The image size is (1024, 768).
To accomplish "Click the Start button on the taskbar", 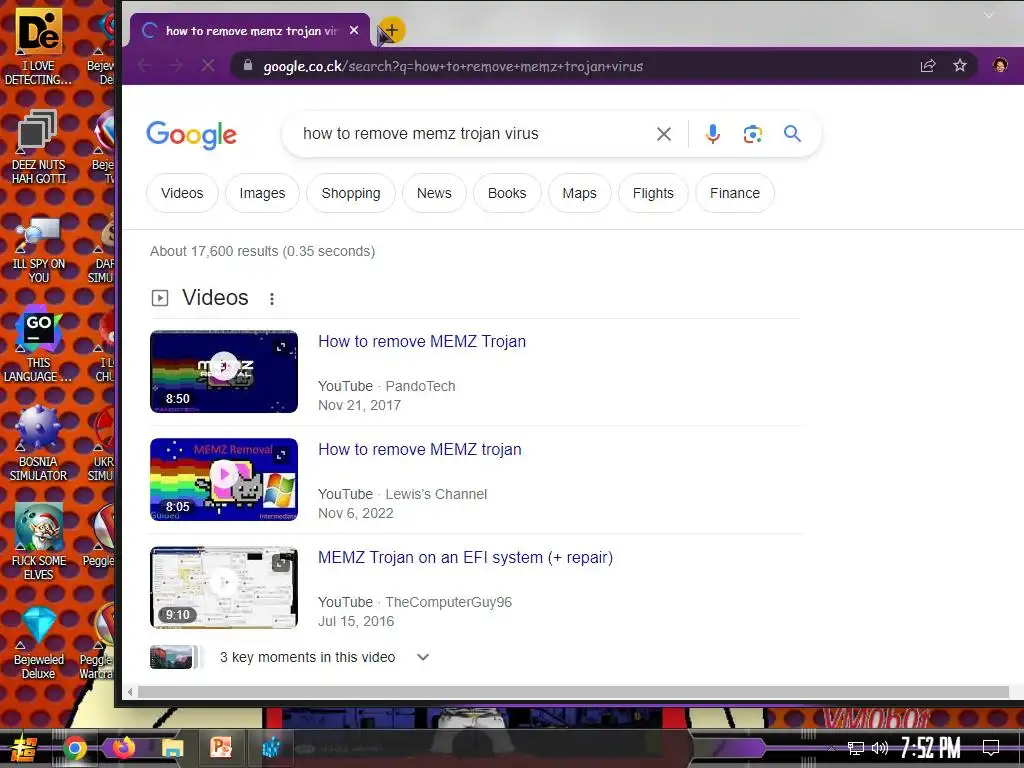I will (x=23, y=748).
